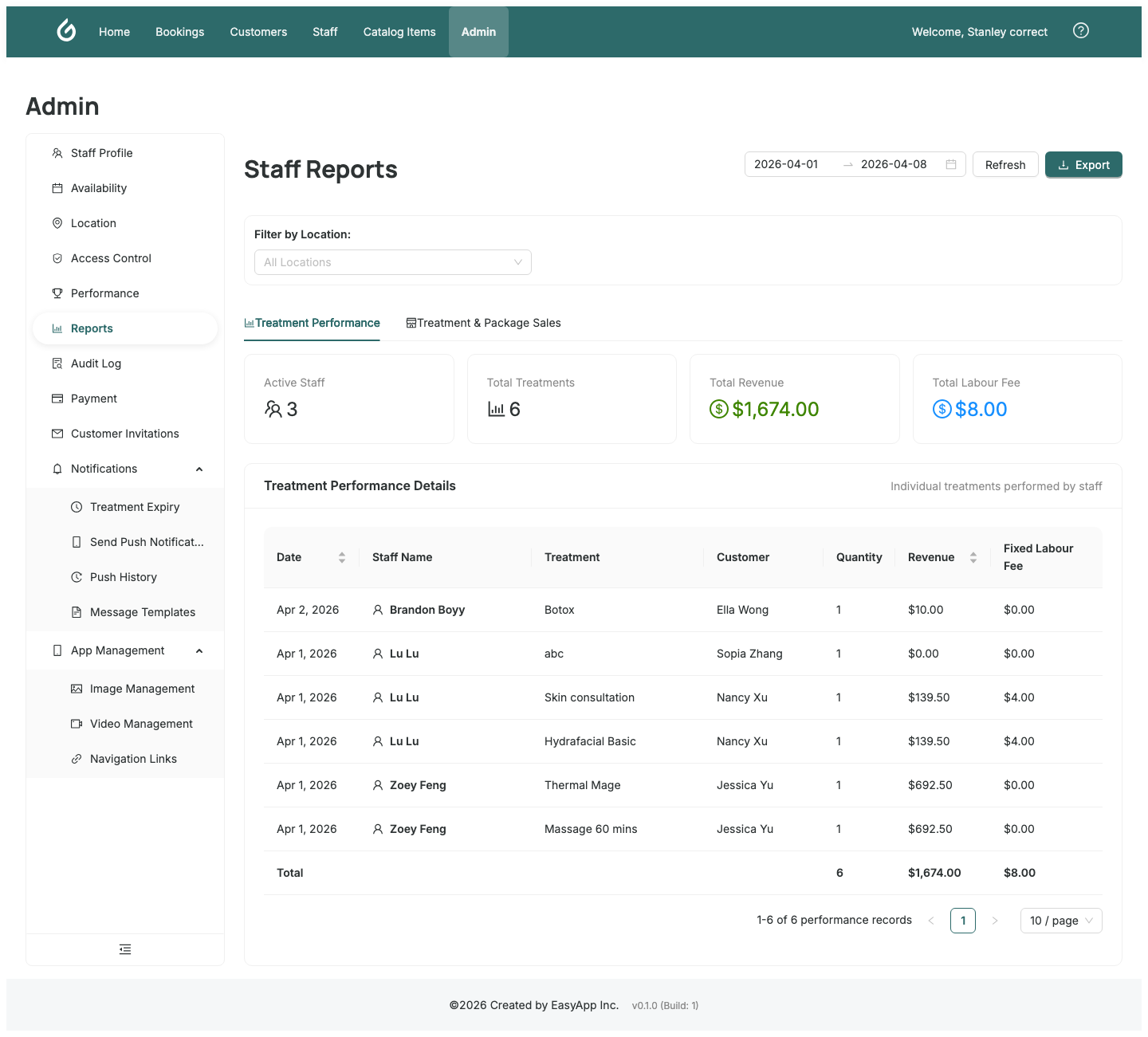Open Message Templates in the sidebar

(x=125, y=612)
